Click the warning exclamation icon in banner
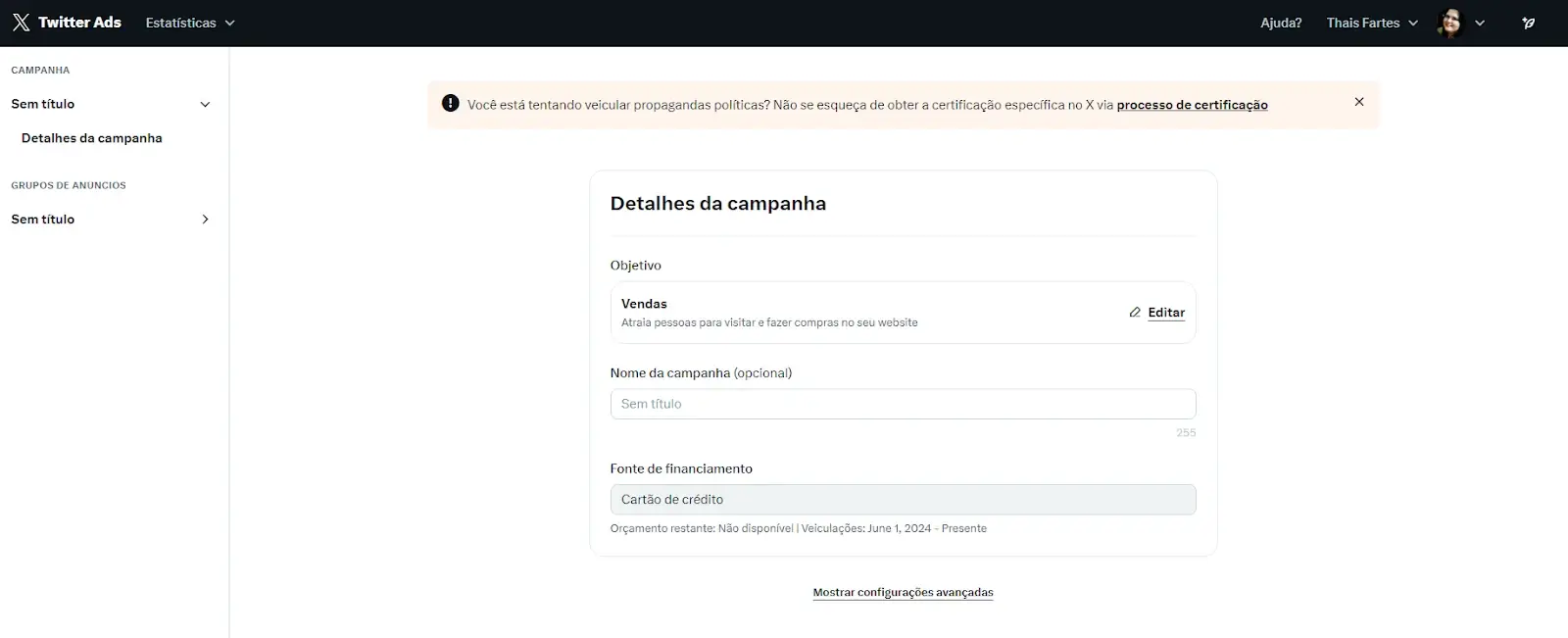The height and width of the screenshot is (638, 1568). [x=451, y=103]
